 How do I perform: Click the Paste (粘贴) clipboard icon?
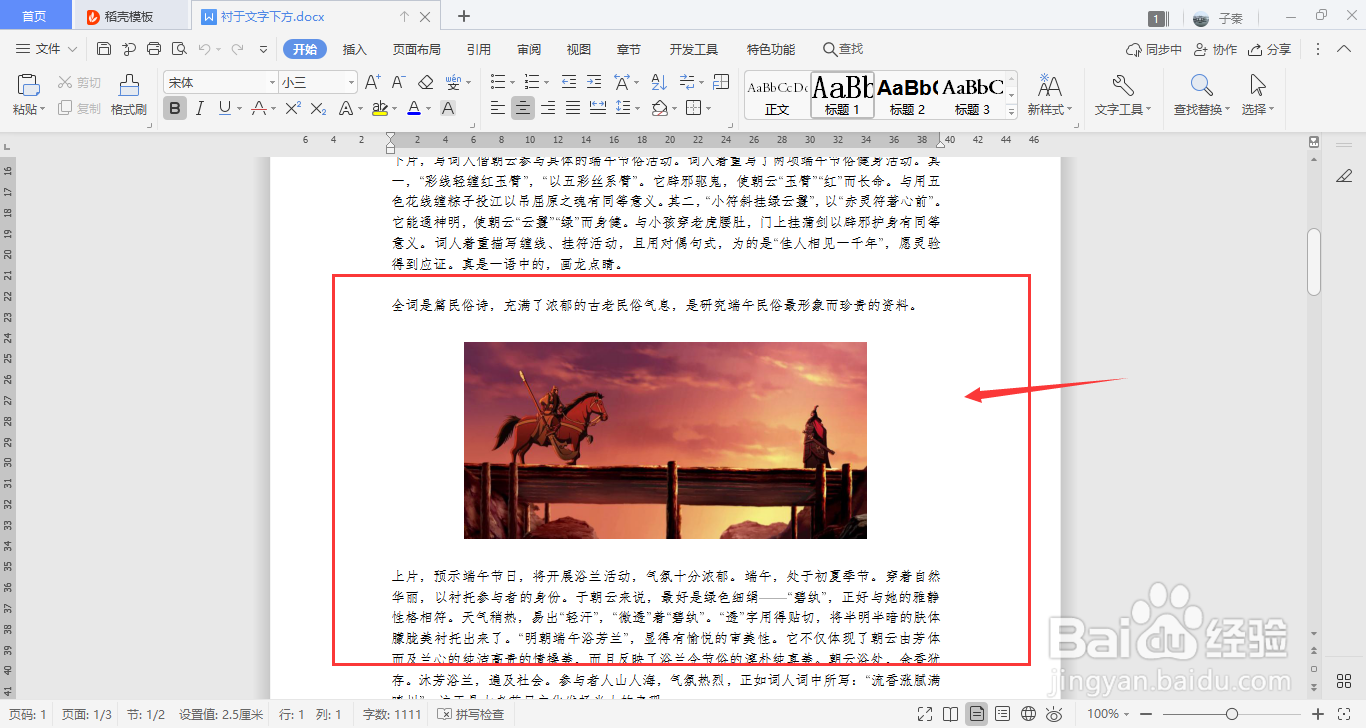coord(28,86)
